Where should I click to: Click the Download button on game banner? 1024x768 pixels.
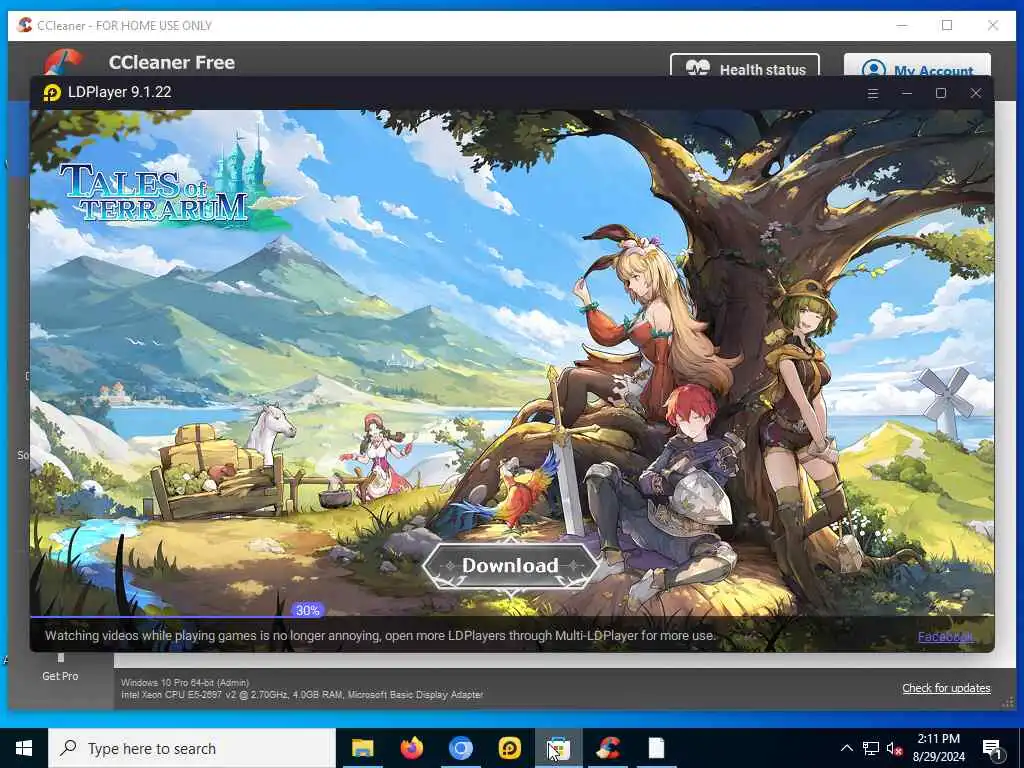click(510, 566)
